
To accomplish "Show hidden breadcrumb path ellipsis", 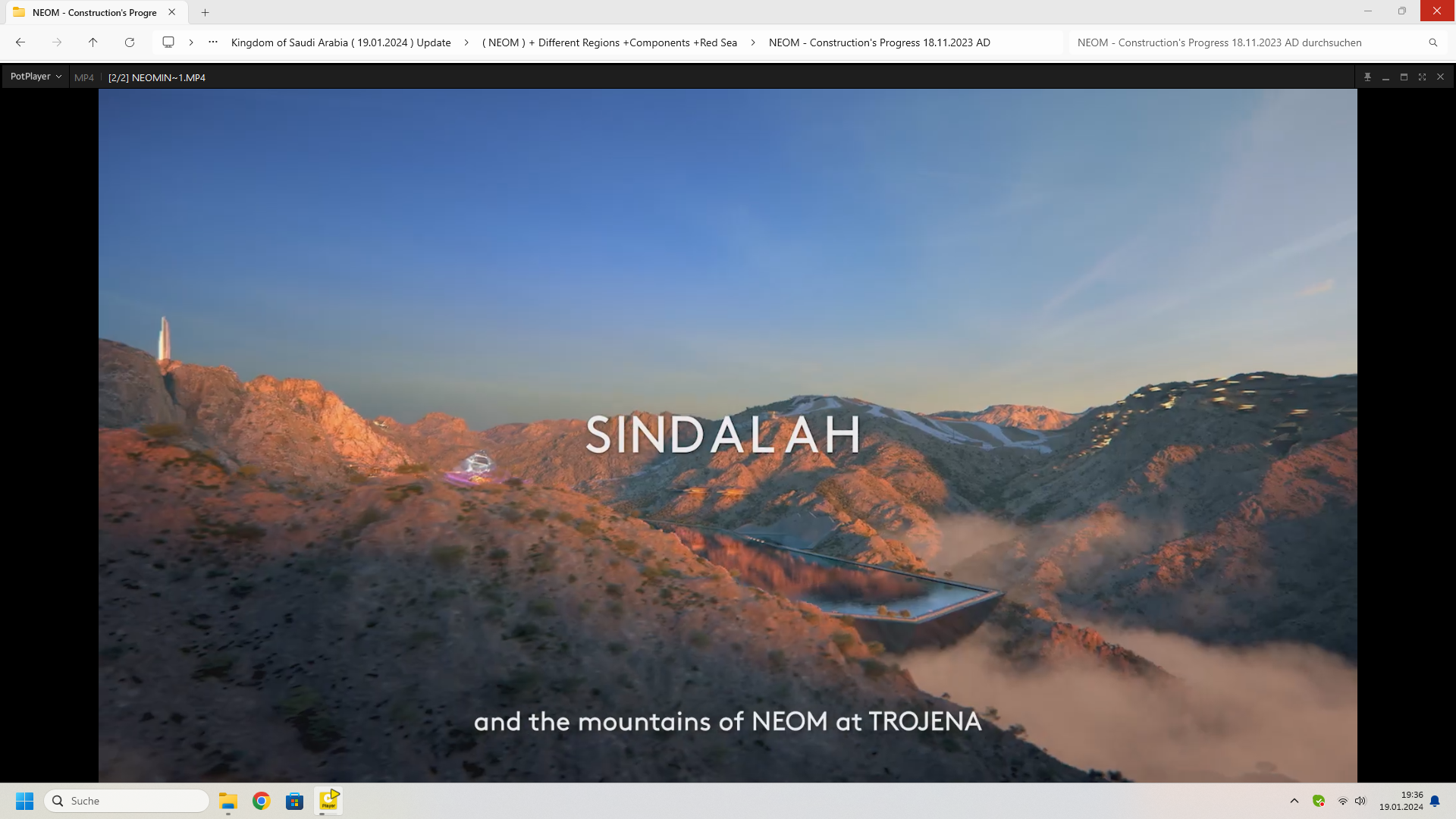I will pos(213,42).
